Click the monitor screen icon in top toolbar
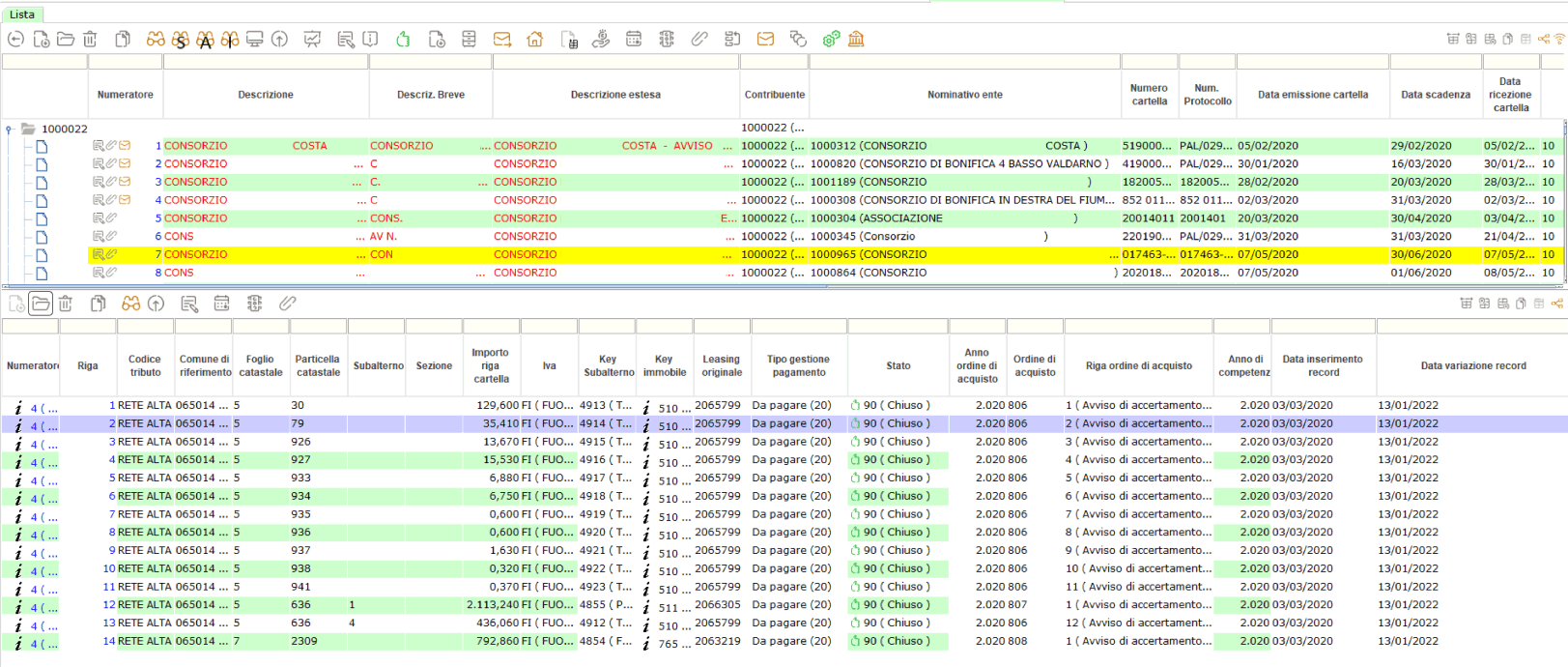Screen dimensions: 1568x667 (x=255, y=39)
